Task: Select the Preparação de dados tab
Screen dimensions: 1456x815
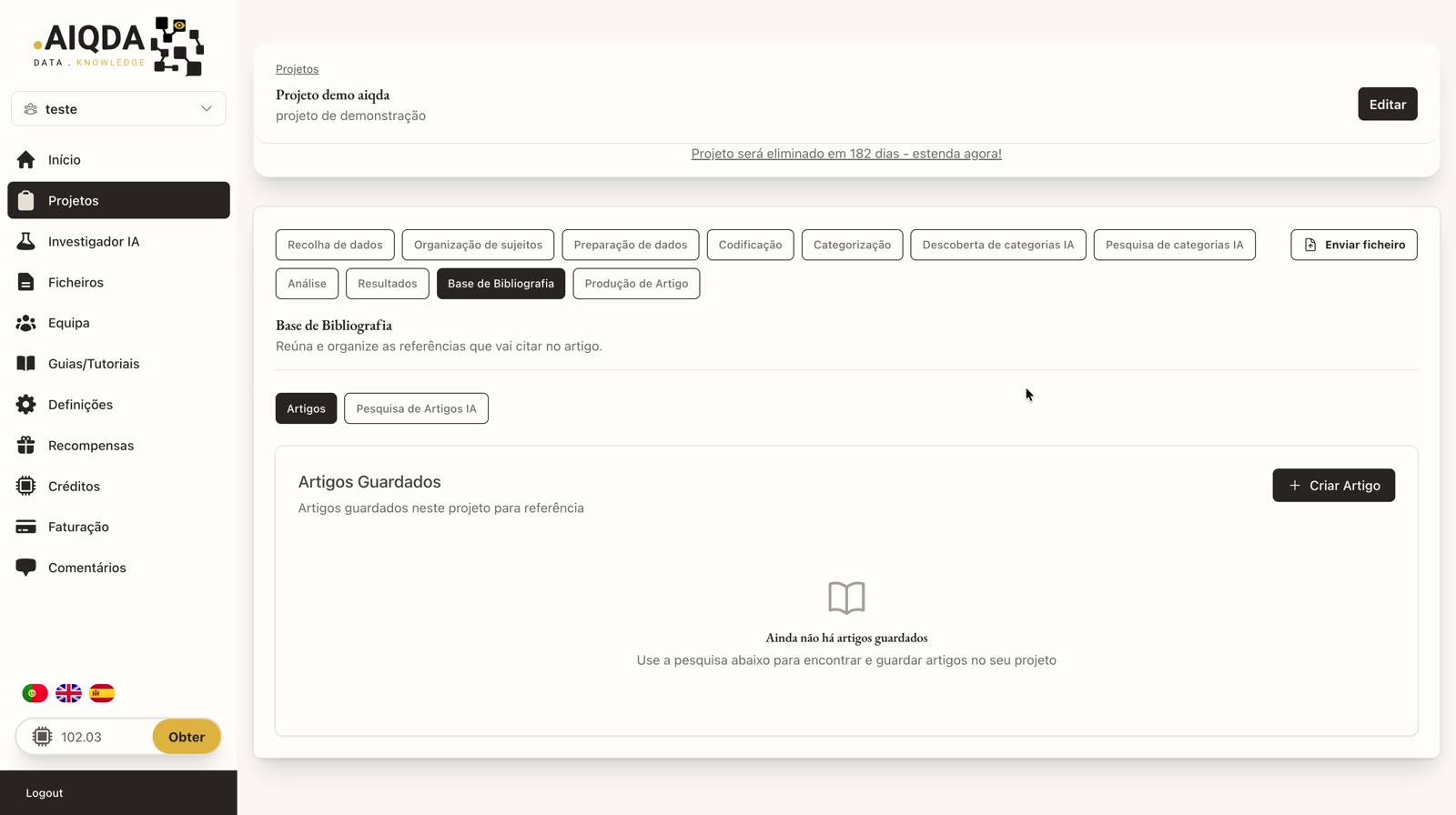Action: point(631,245)
